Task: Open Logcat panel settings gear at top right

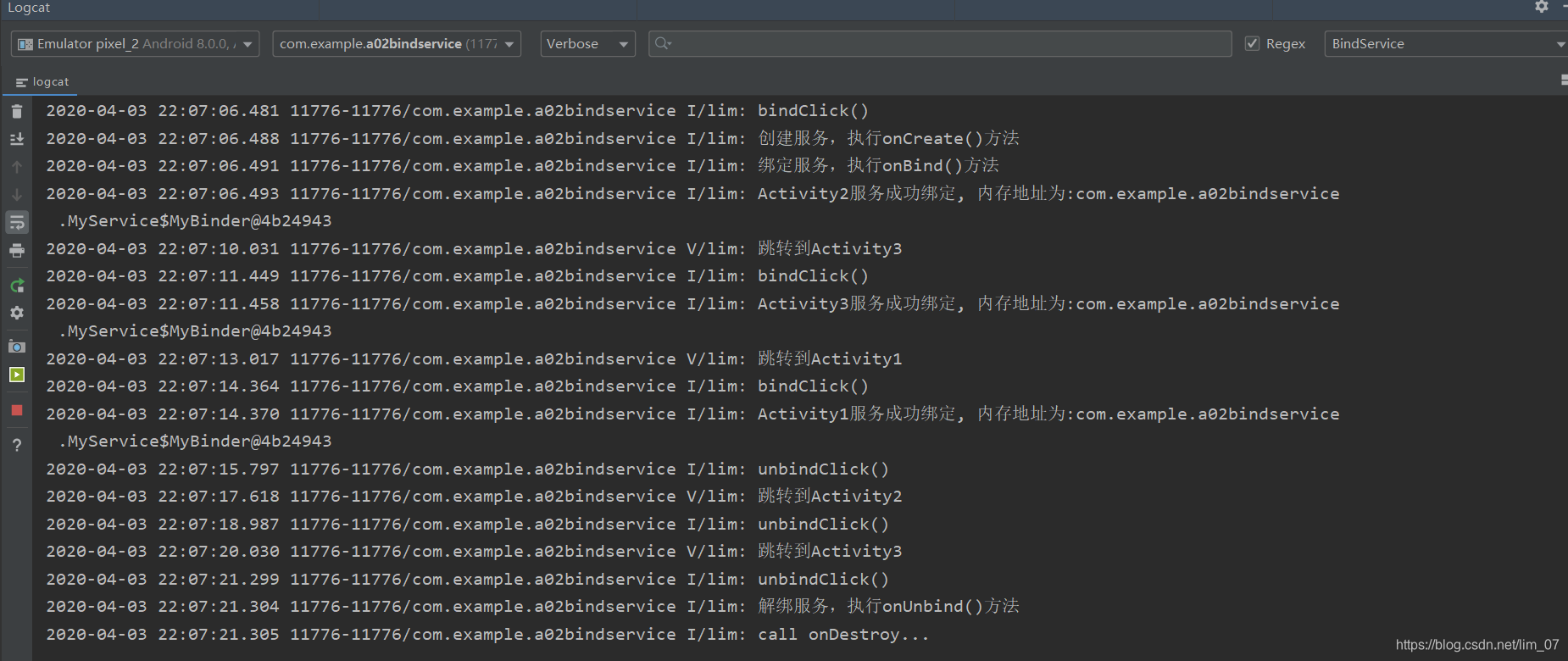Action: 1542,7
